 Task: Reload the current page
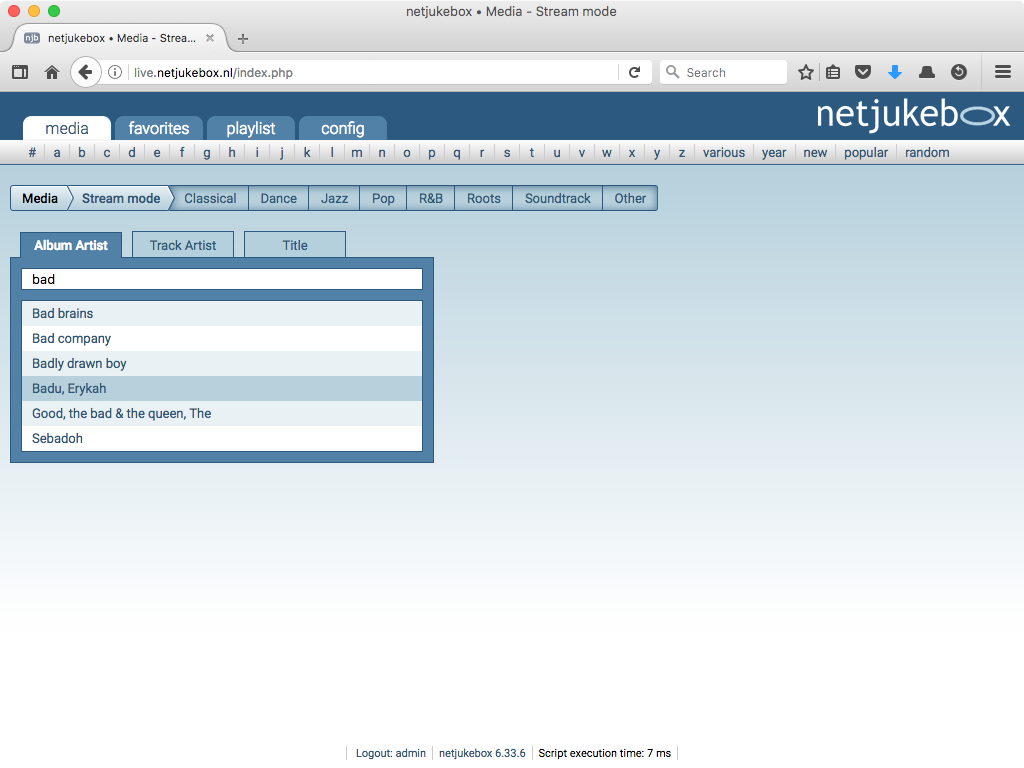pyautogui.click(x=634, y=72)
